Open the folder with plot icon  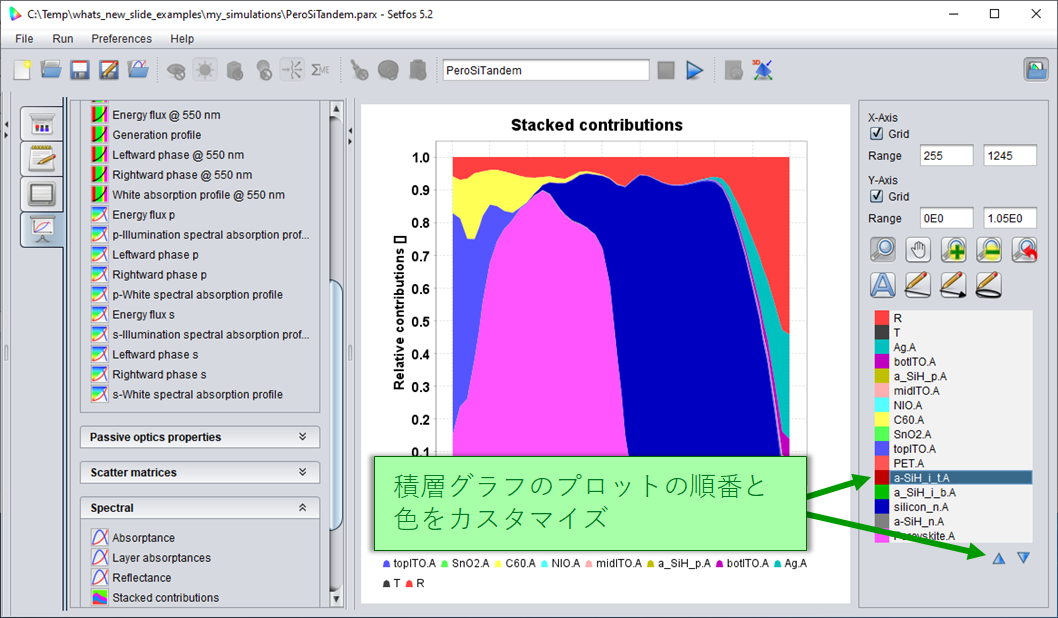(138, 70)
